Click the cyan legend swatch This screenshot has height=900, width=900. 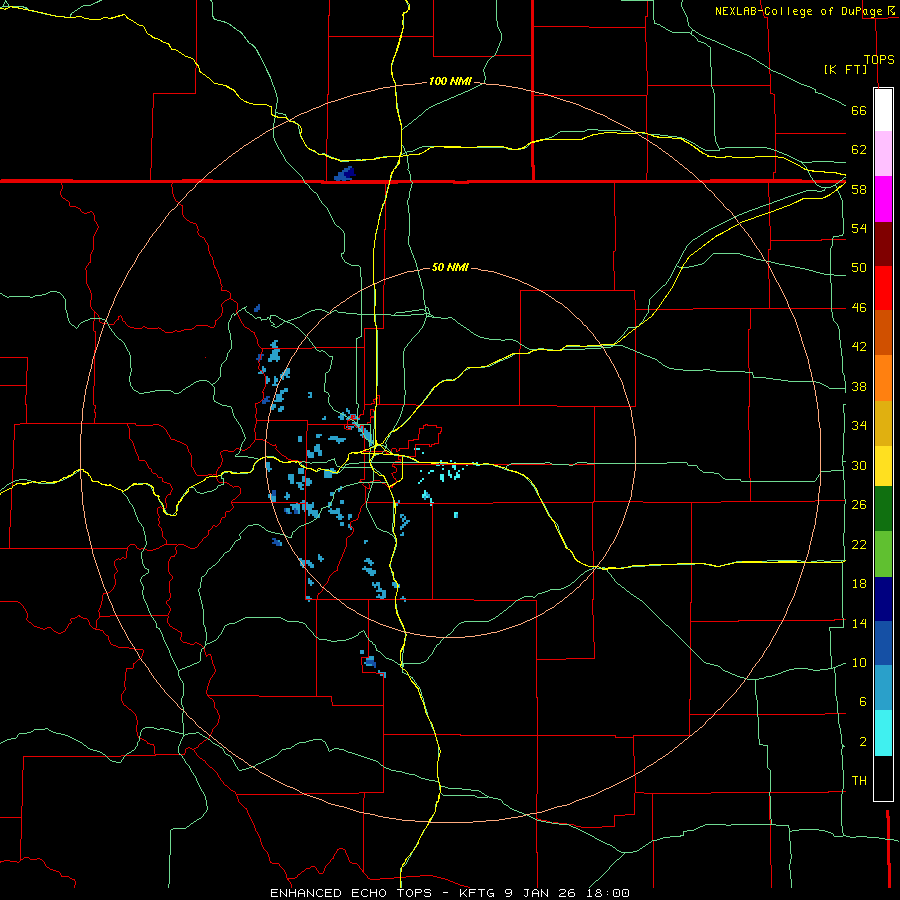pos(883,733)
